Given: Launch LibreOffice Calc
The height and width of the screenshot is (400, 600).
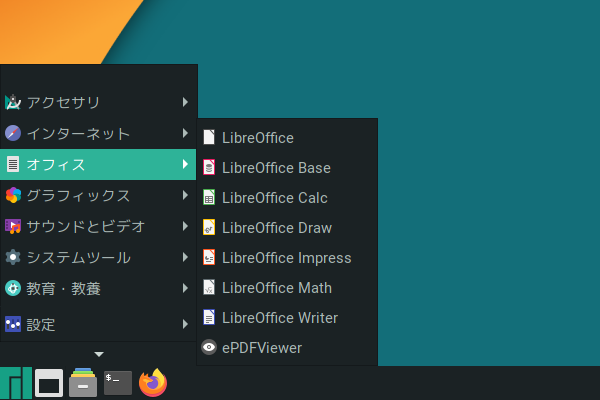Looking at the screenshot, I should pyautogui.click(x=287, y=197).
